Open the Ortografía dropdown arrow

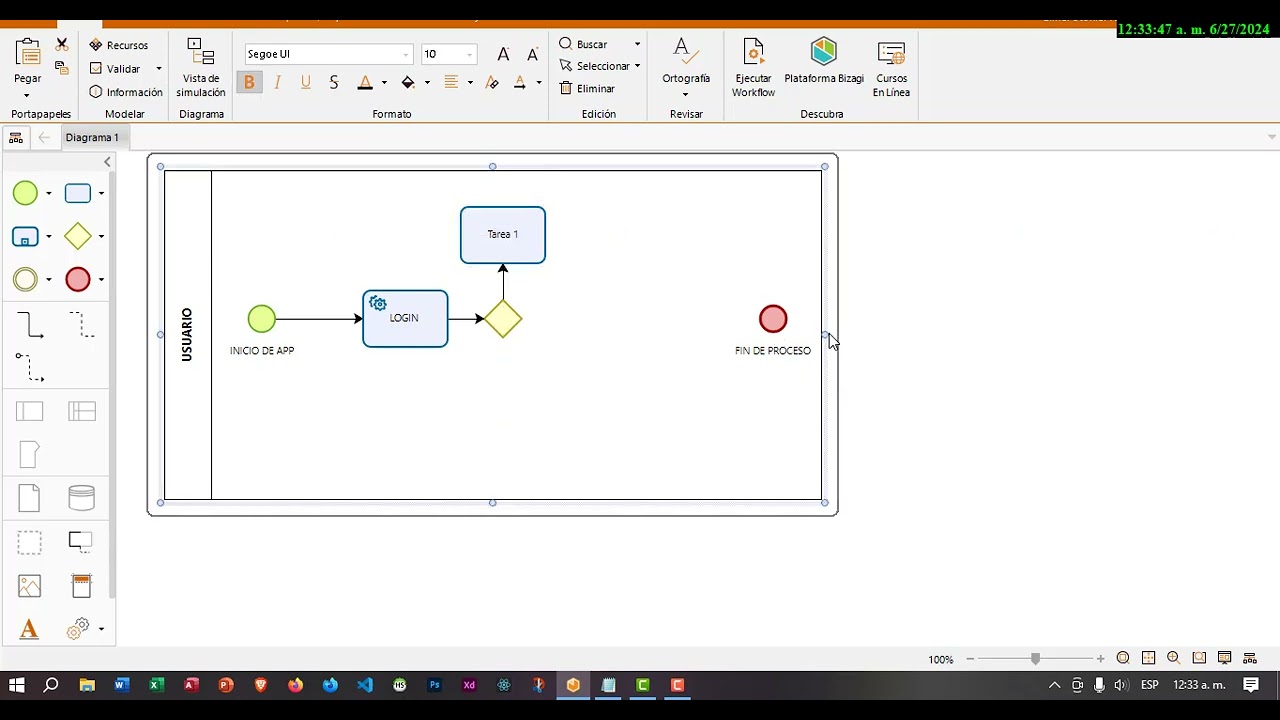(x=685, y=95)
